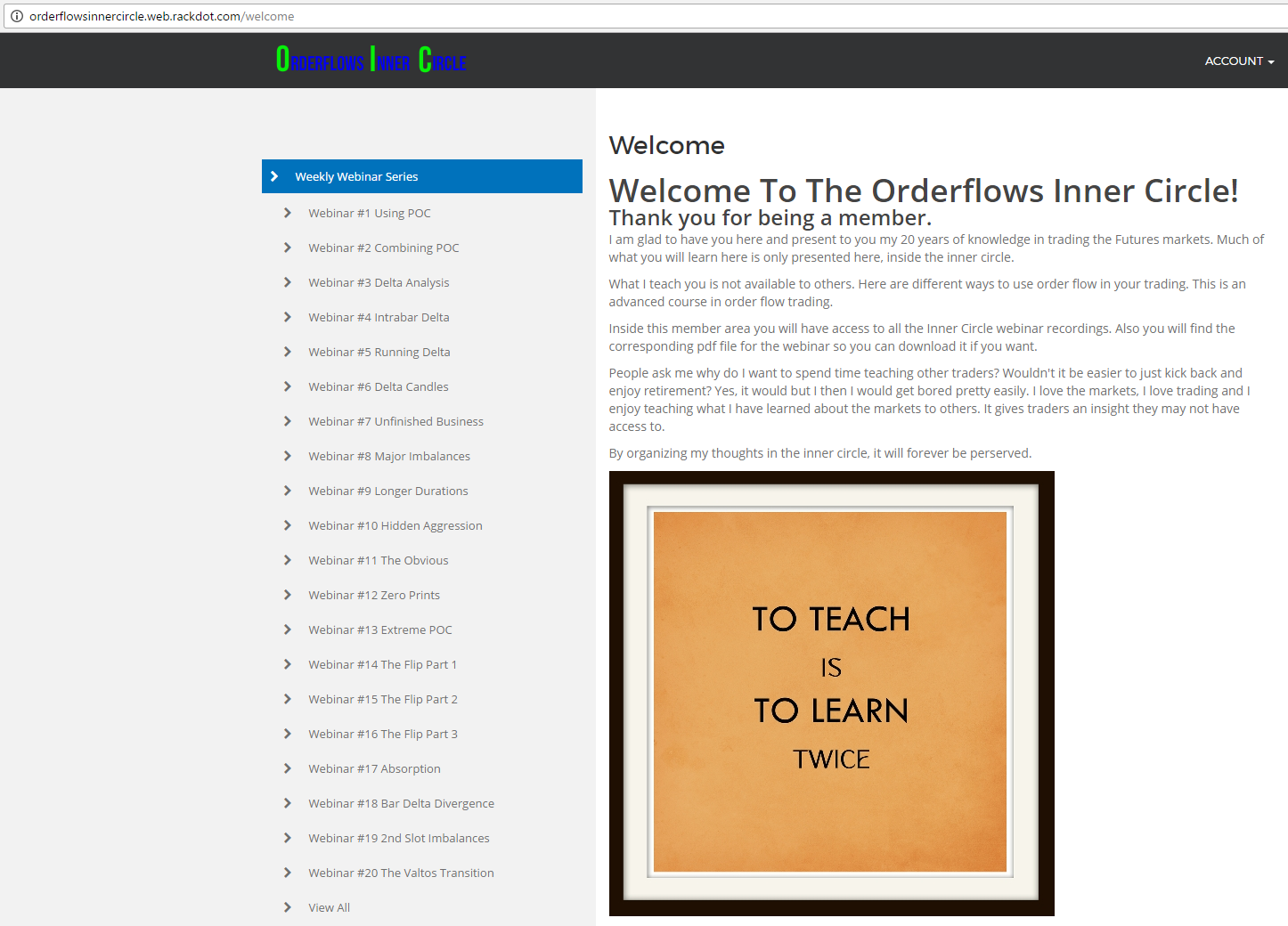Click the chevron next to Webinar #3 Delta Analysis
The height and width of the screenshot is (926, 1288).
point(287,282)
